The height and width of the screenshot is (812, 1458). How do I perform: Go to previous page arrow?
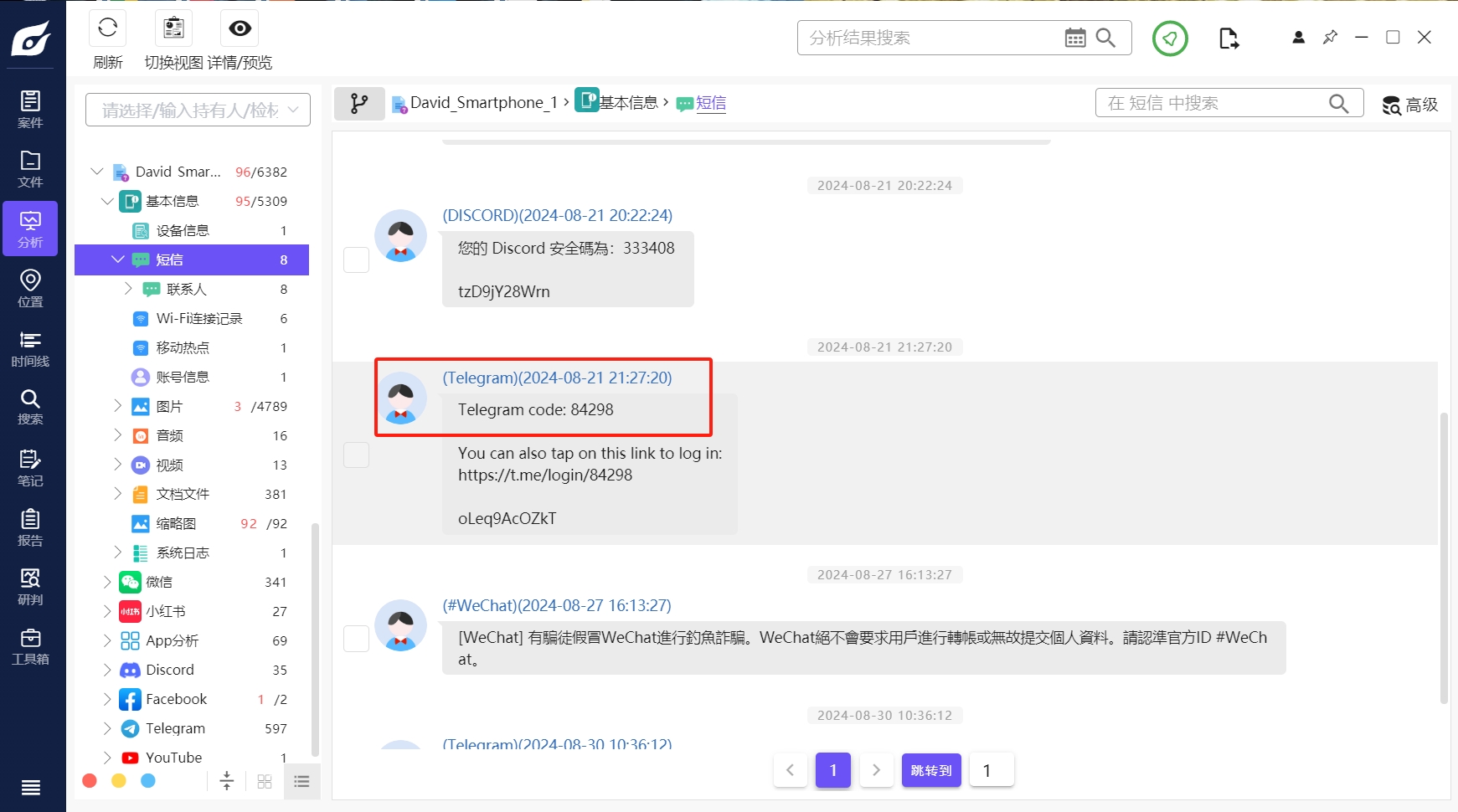click(790, 770)
